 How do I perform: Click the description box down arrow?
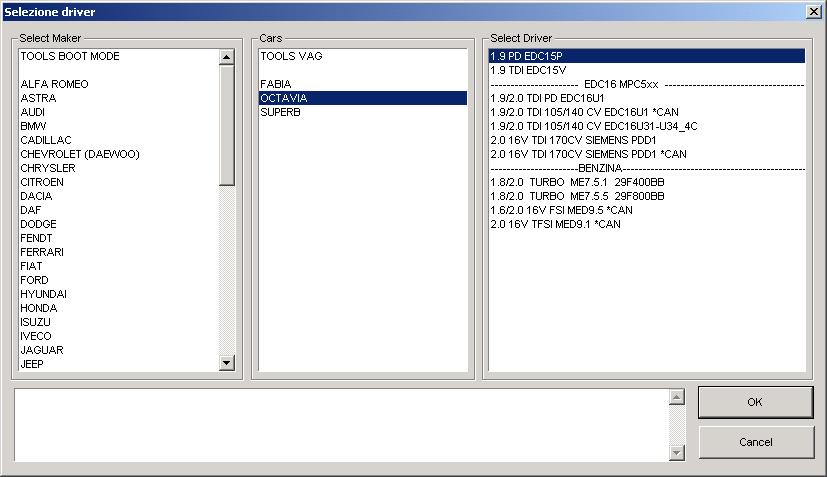(x=677, y=452)
